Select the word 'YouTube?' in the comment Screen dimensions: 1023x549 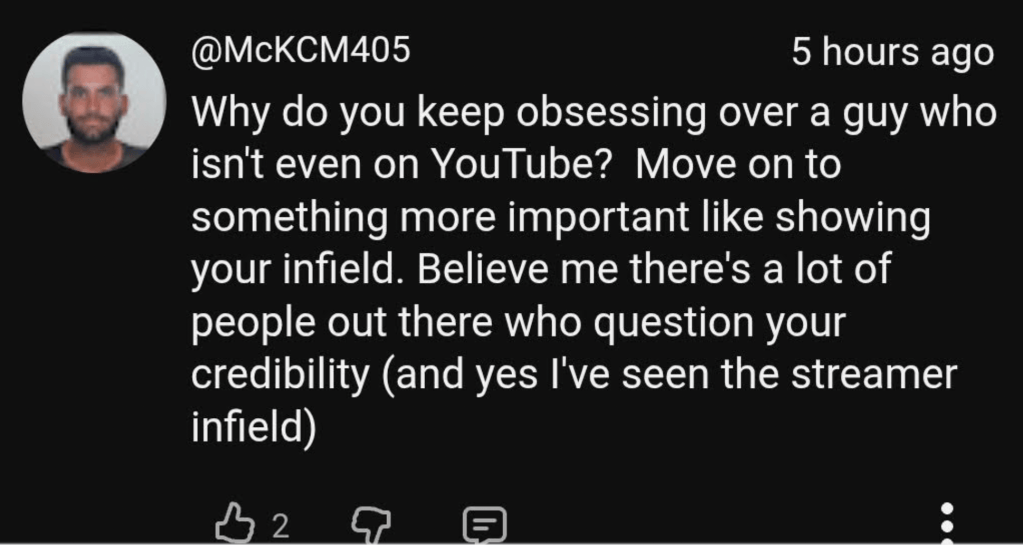pos(521,164)
